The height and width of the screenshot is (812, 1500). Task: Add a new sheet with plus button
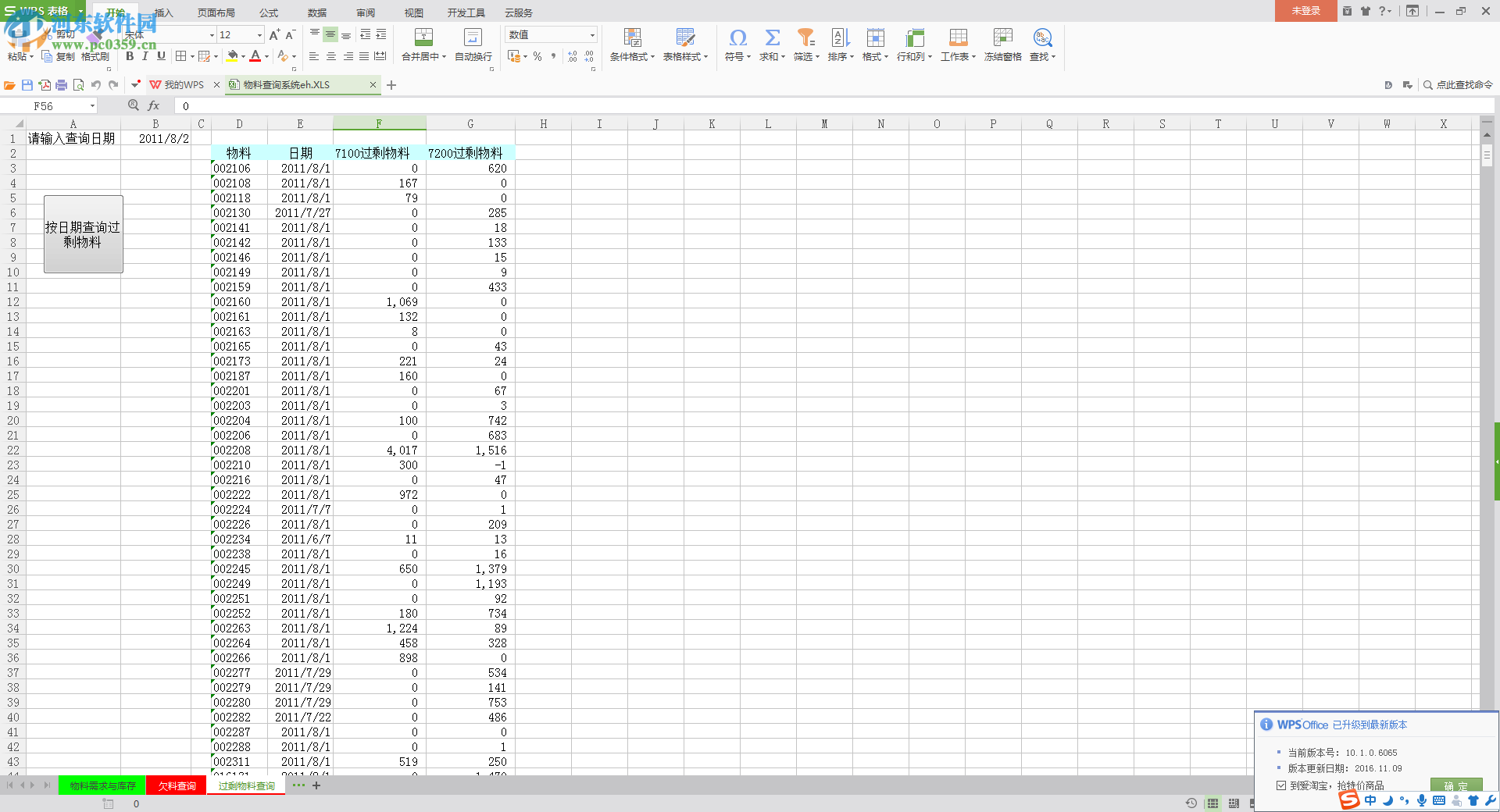pos(316,785)
